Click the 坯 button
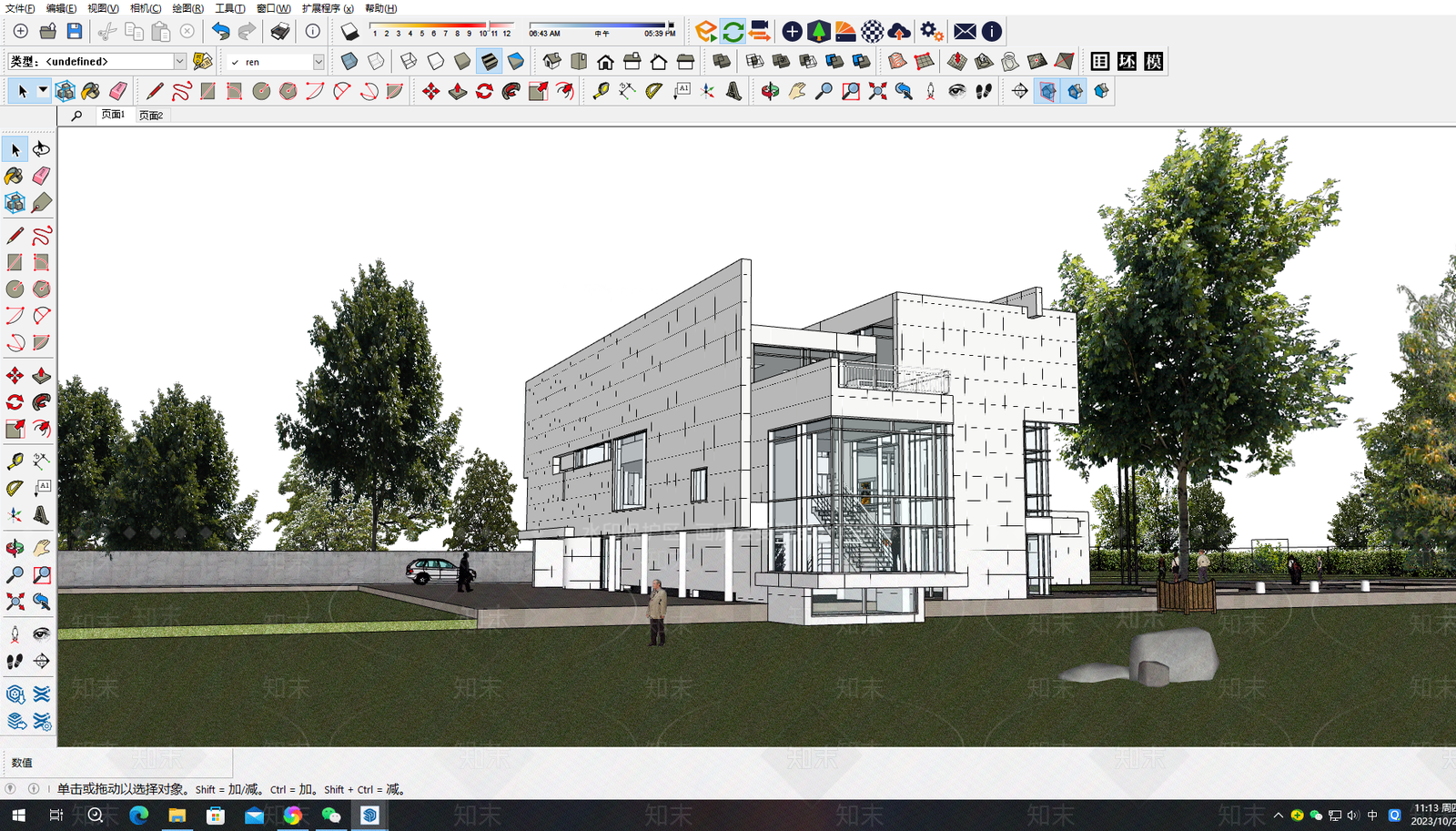Viewport: 1456px width, 831px height. (x=1127, y=61)
